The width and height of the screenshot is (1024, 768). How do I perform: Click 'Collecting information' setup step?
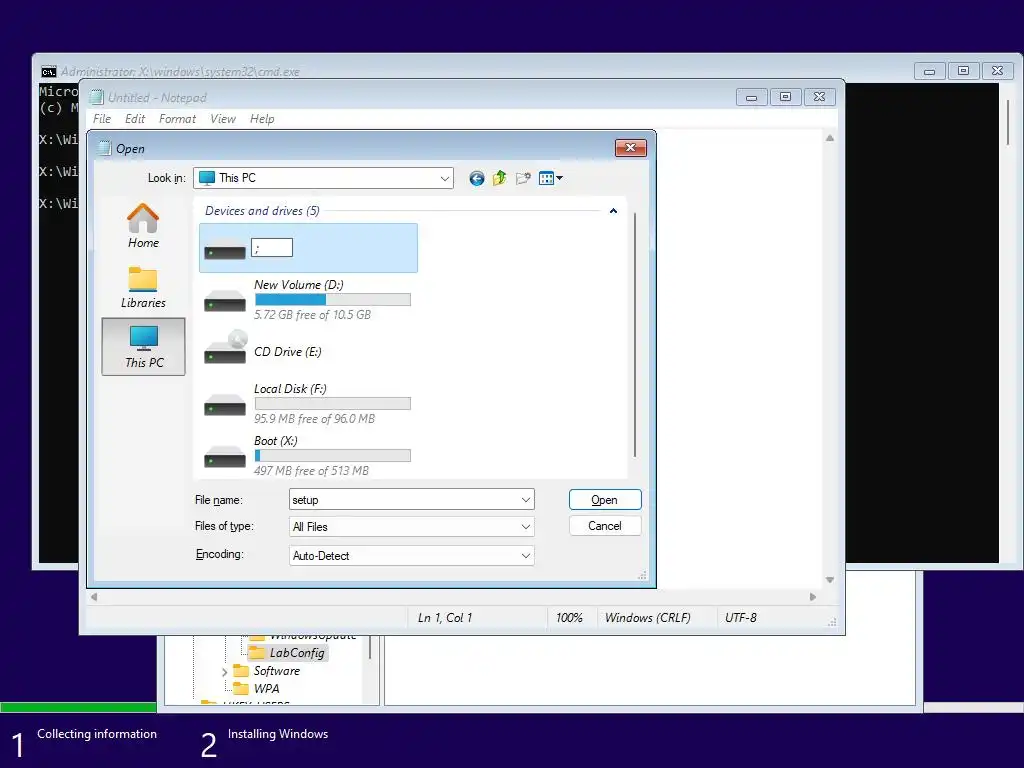[97, 734]
